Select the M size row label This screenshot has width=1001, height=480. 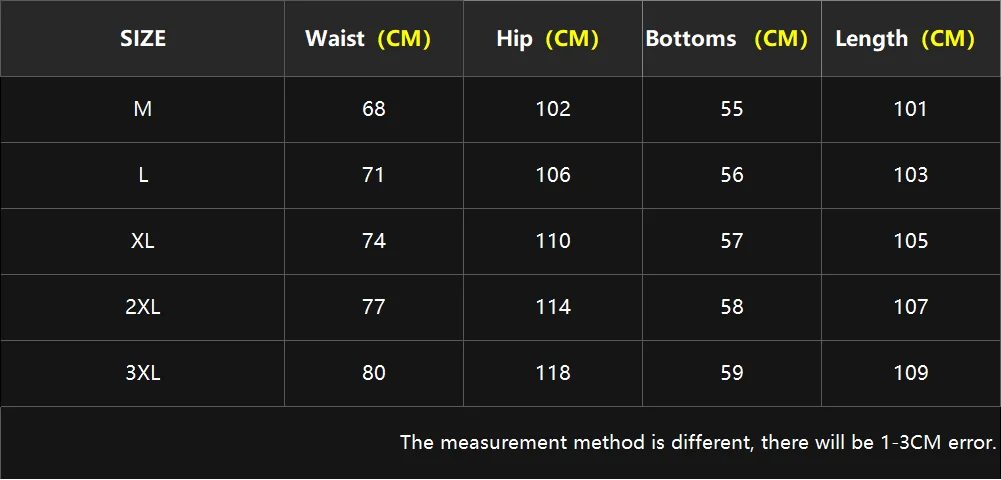click(x=143, y=109)
